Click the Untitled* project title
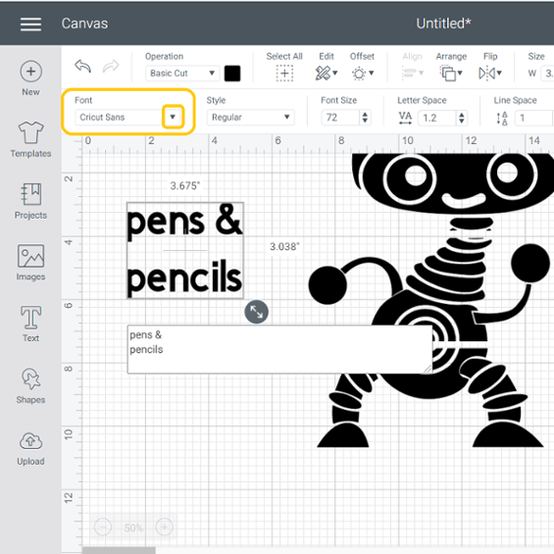 (x=443, y=24)
